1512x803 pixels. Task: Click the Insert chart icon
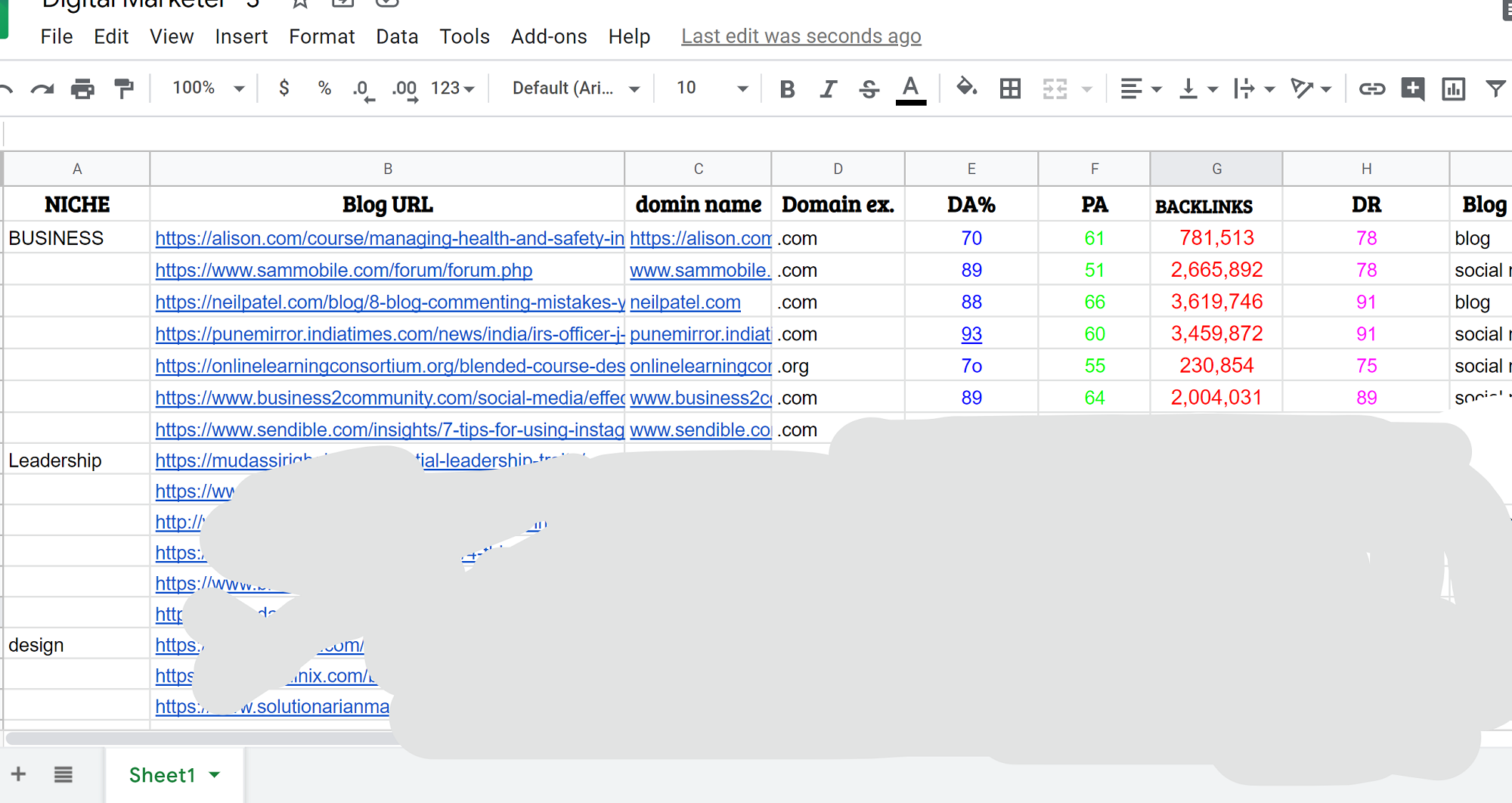(x=1453, y=88)
